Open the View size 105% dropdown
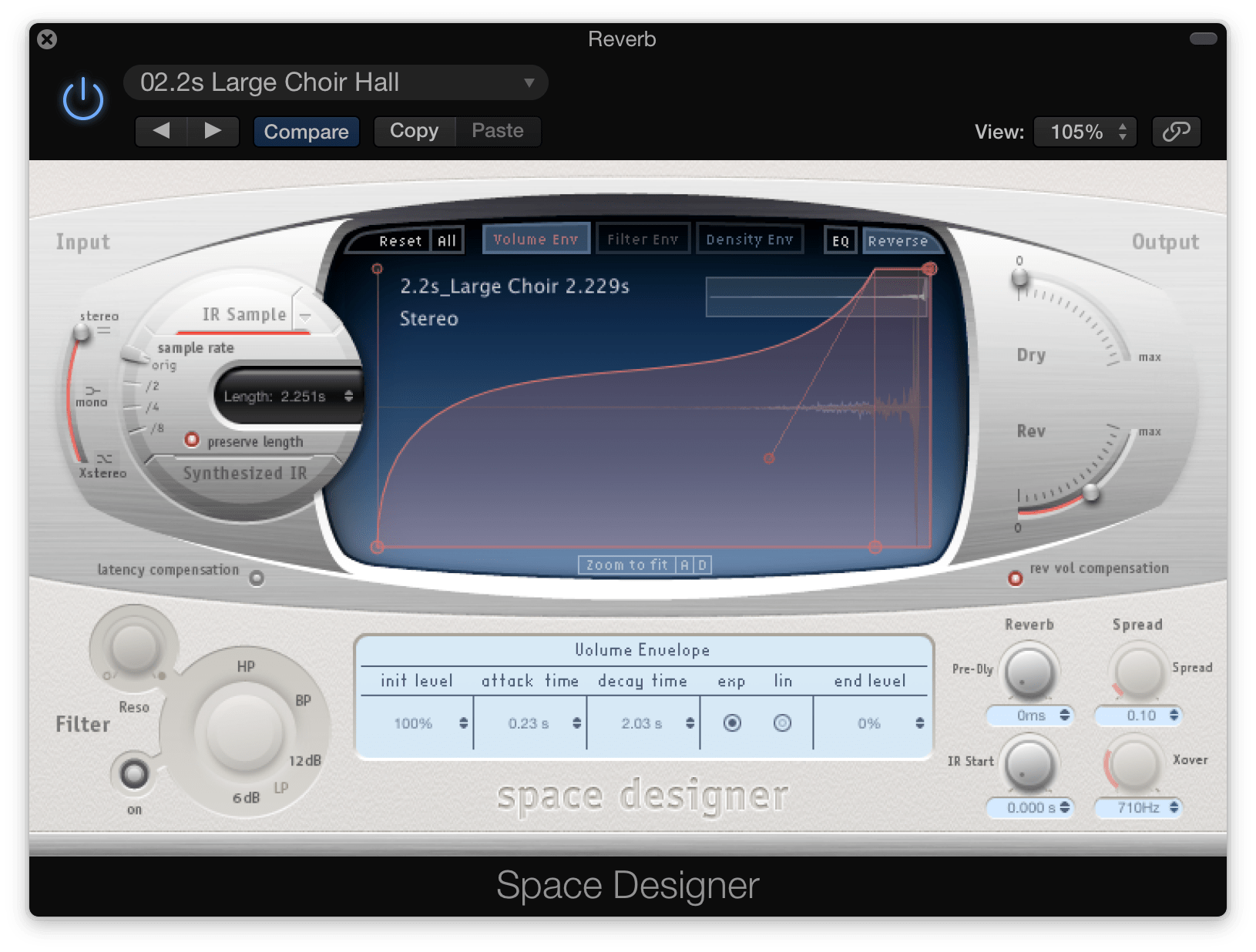The image size is (1256, 952). coord(1085,132)
